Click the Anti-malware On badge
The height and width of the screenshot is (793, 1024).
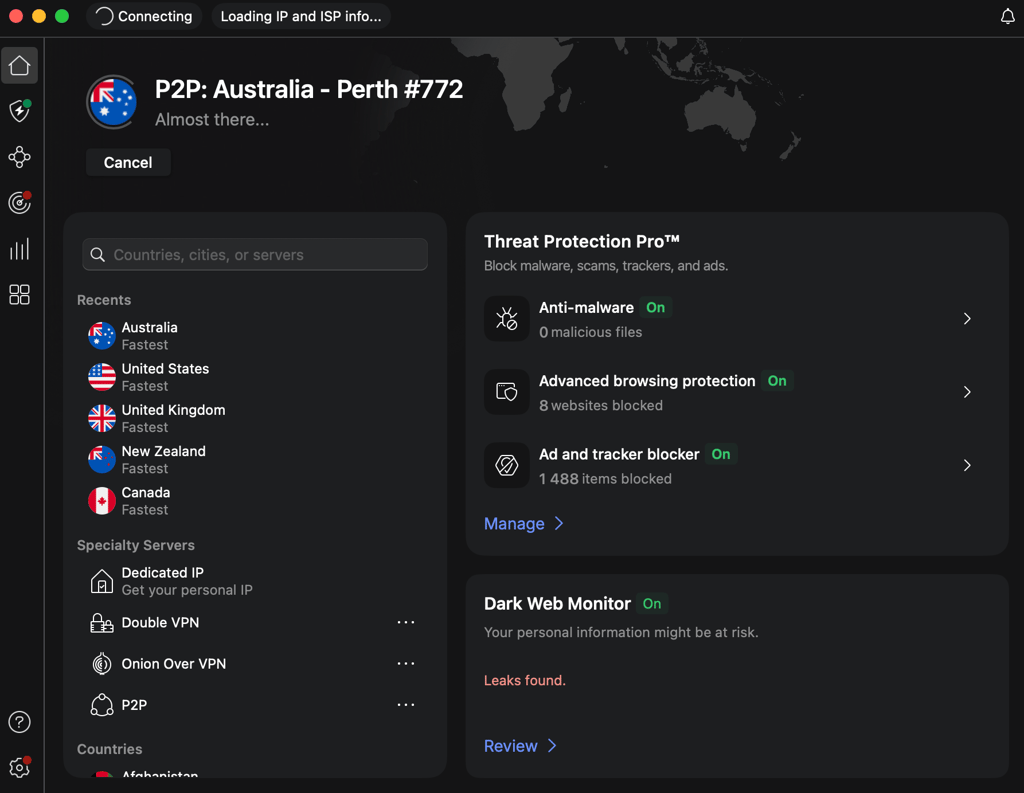point(655,308)
